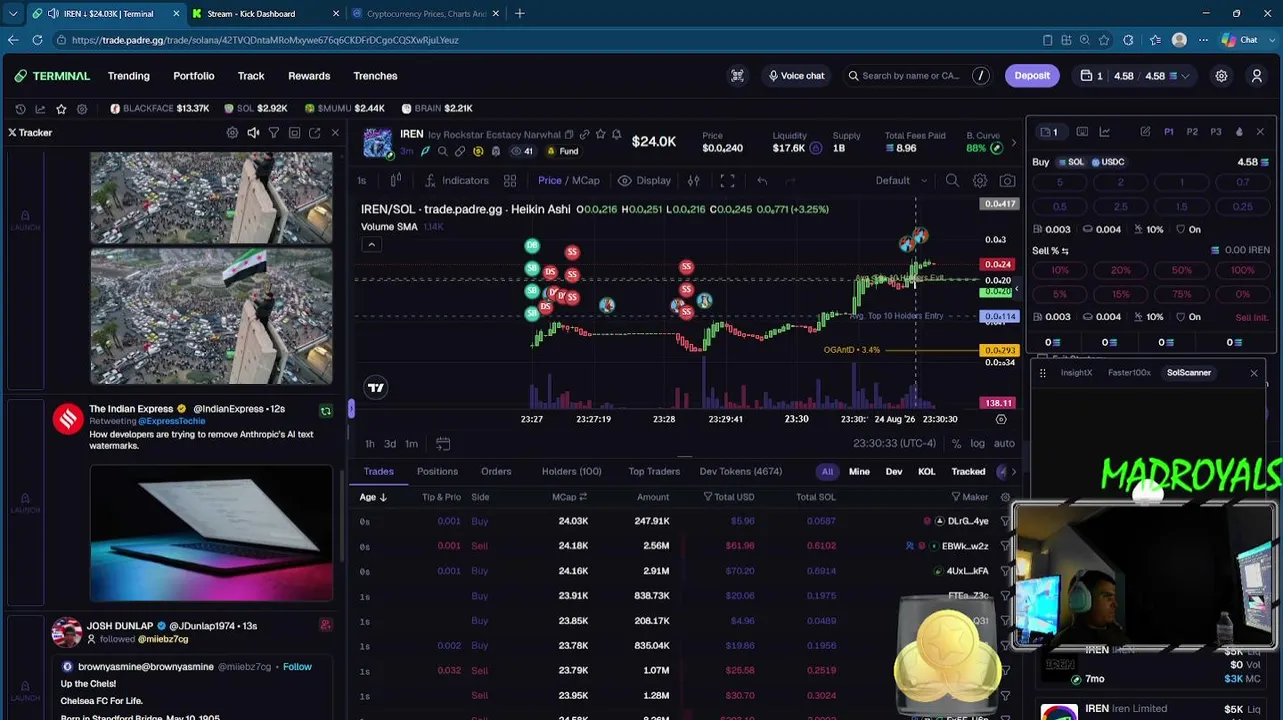Viewport: 1283px width, 720px height.
Task: Toggle chart fullscreen mode
Action: pos(727,181)
